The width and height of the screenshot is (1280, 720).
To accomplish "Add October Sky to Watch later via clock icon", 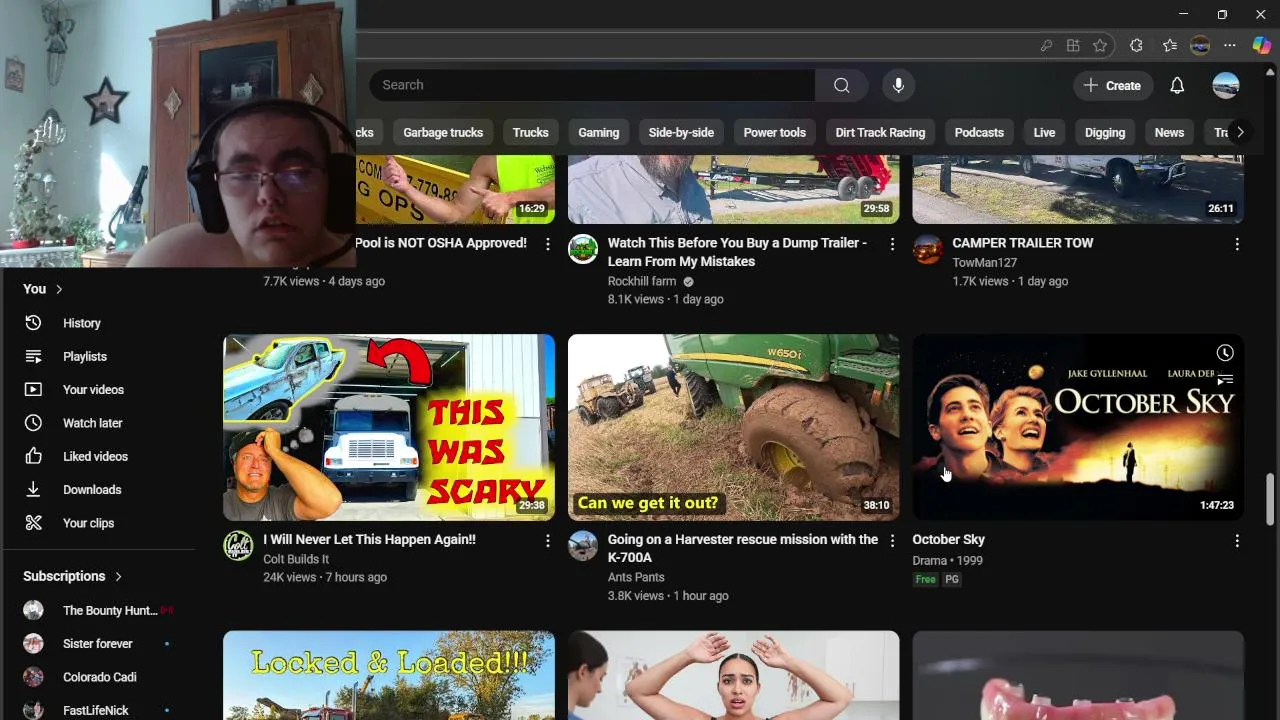I will pyautogui.click(x=1225, y=353).
